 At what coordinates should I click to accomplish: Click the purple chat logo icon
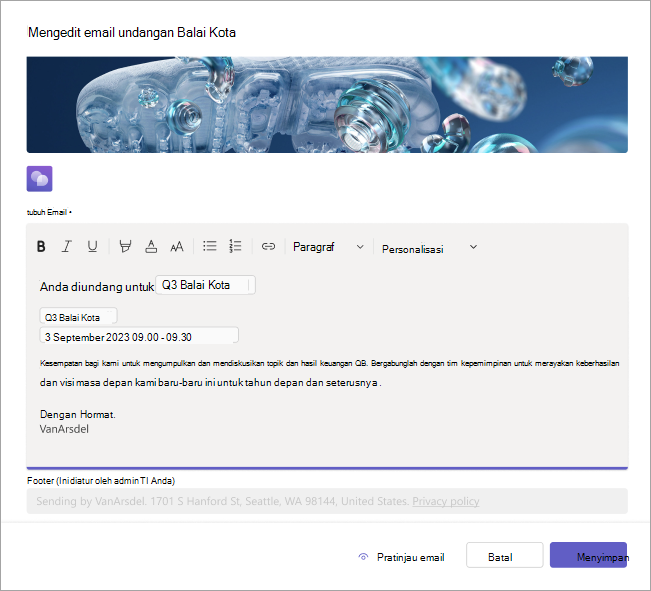pyautogui.click(x=39, y=179)
